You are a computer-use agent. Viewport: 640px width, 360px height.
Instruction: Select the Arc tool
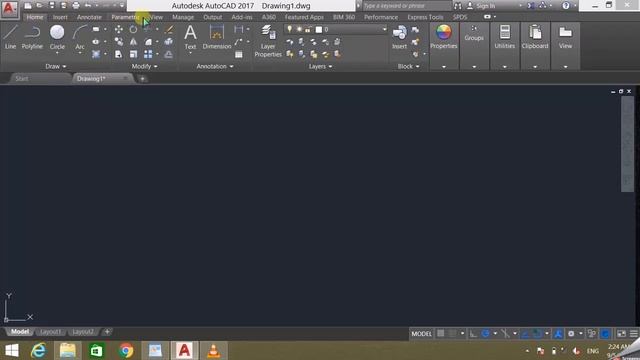[80, 37]
